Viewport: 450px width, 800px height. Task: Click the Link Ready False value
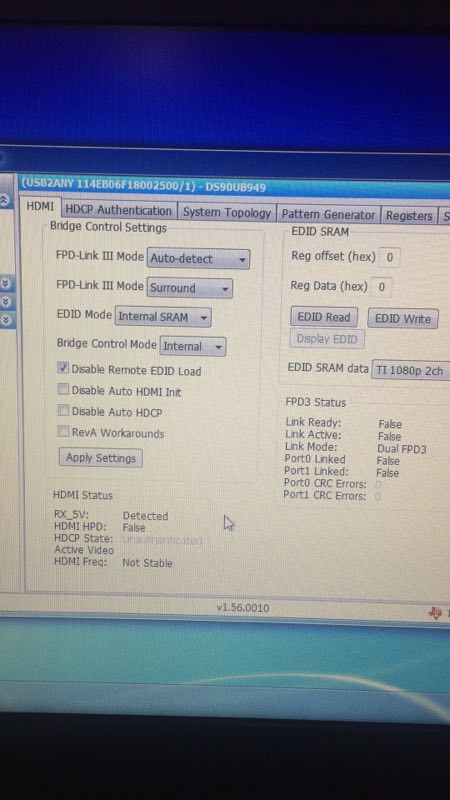click(x=390, y=424)
